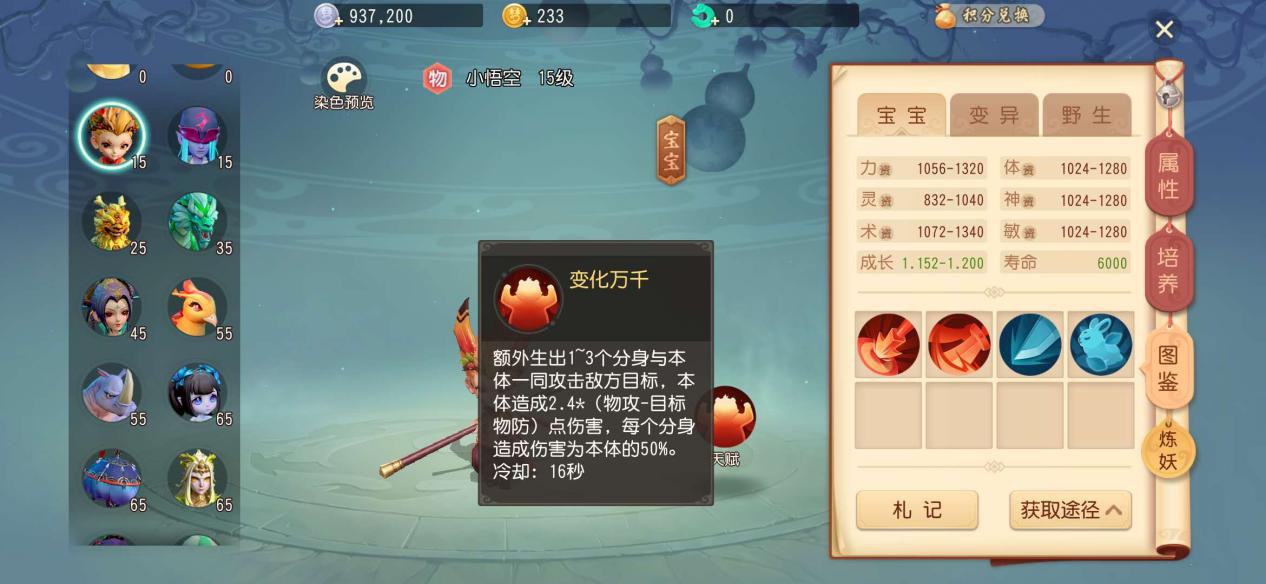
Task: Open 积分兑换 points exchange
Action: [989, 15]
